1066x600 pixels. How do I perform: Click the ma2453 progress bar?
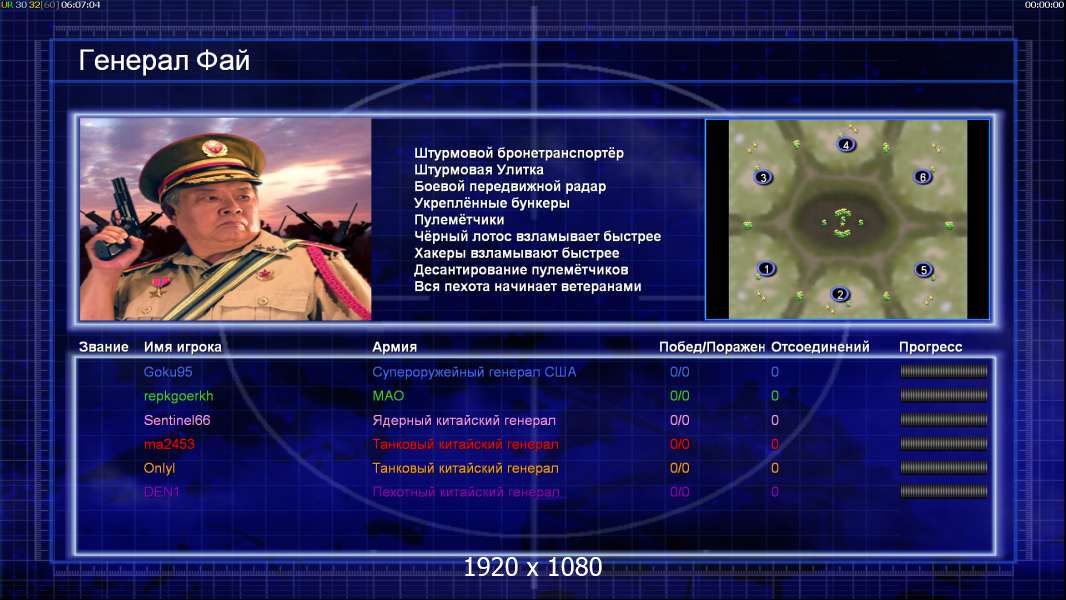pyautogui.click(x=944, y=444)
